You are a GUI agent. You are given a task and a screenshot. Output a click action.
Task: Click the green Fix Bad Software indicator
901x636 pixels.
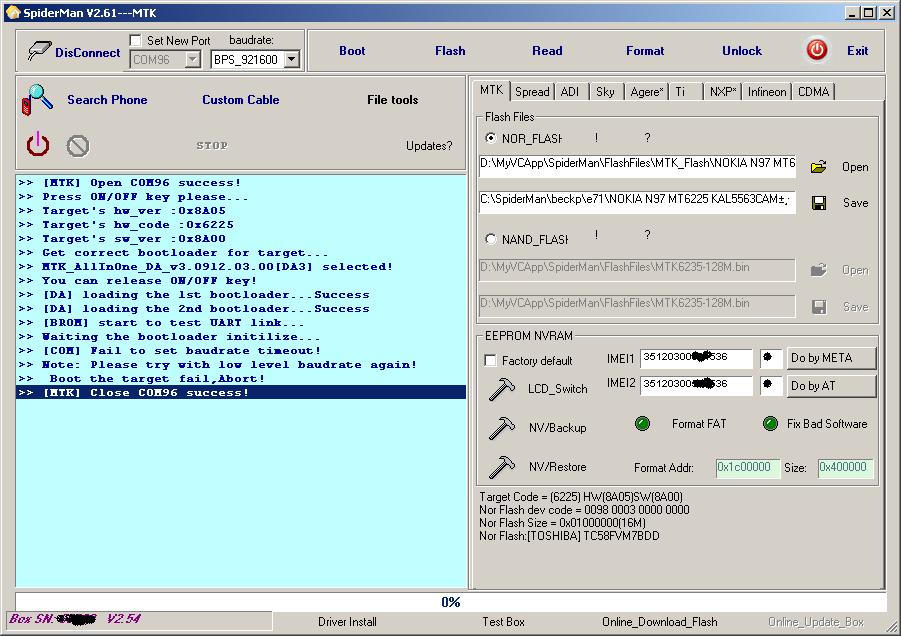(x=770, y=423)
